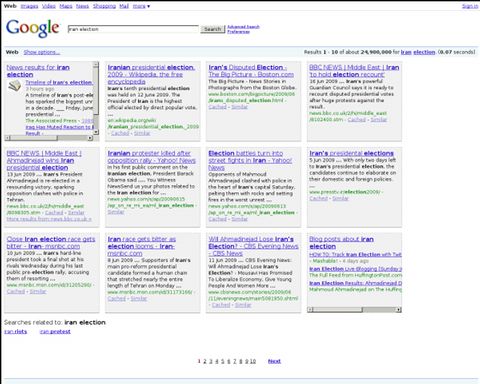480x384 pixels.
Task: Open the 'more' dropdown in top navigation
Action: pyautogui.click(x=141, y=6)
